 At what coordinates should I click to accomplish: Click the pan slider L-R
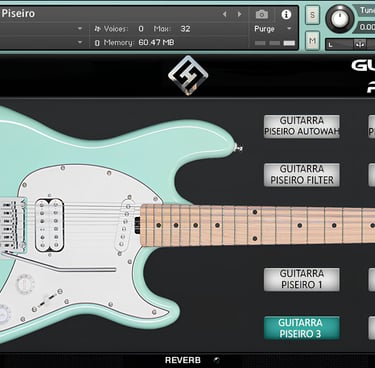click(x=350, y=44)
